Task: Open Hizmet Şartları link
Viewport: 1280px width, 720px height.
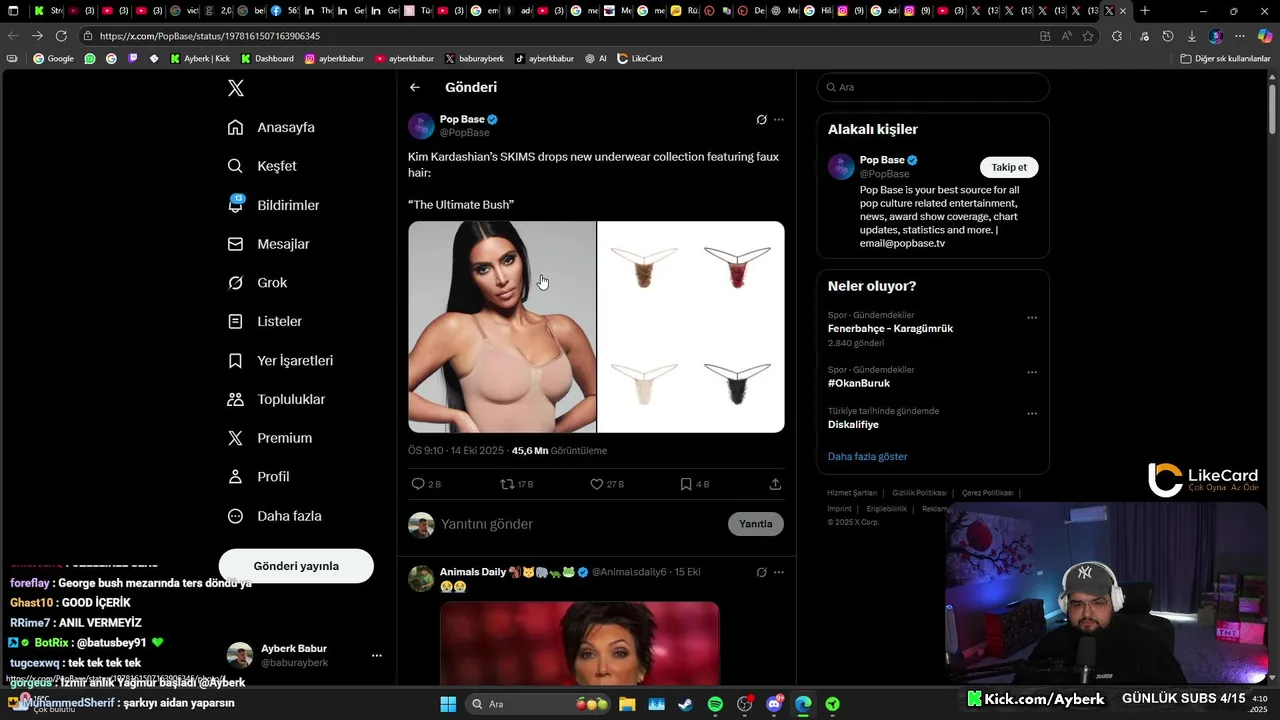Action: [852, 493]
